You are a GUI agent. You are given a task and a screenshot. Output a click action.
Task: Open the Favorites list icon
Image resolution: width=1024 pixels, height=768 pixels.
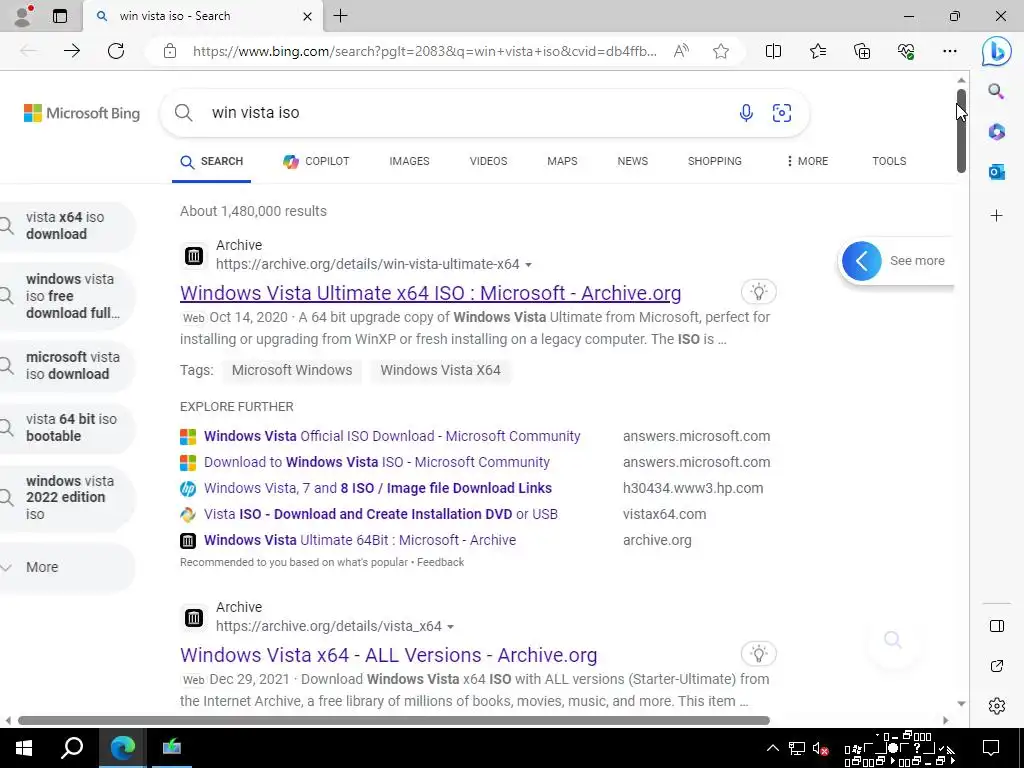818,51
